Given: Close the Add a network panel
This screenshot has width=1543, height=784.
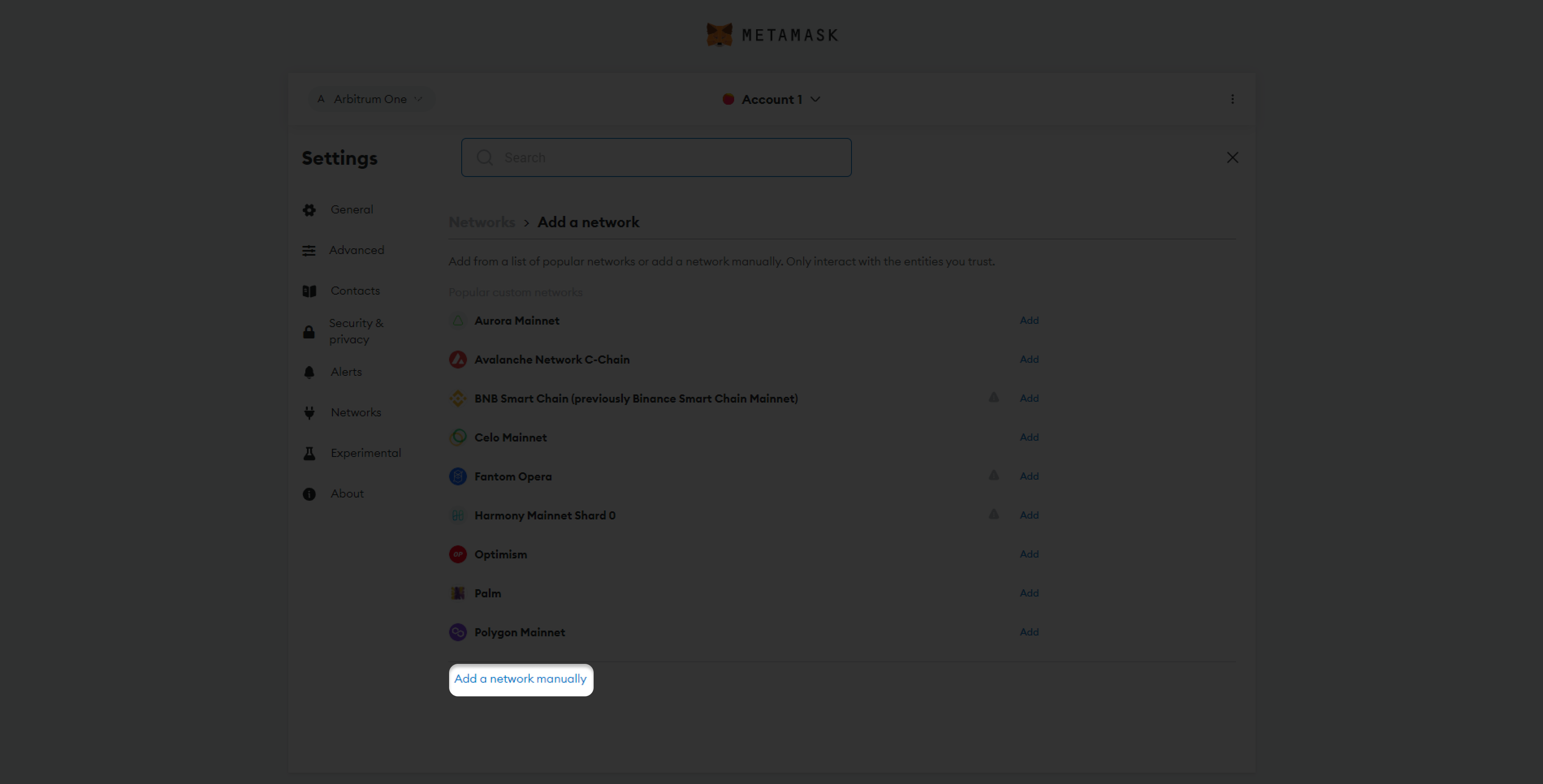Looking at the screenshot, I should (x=1232, y=158).
